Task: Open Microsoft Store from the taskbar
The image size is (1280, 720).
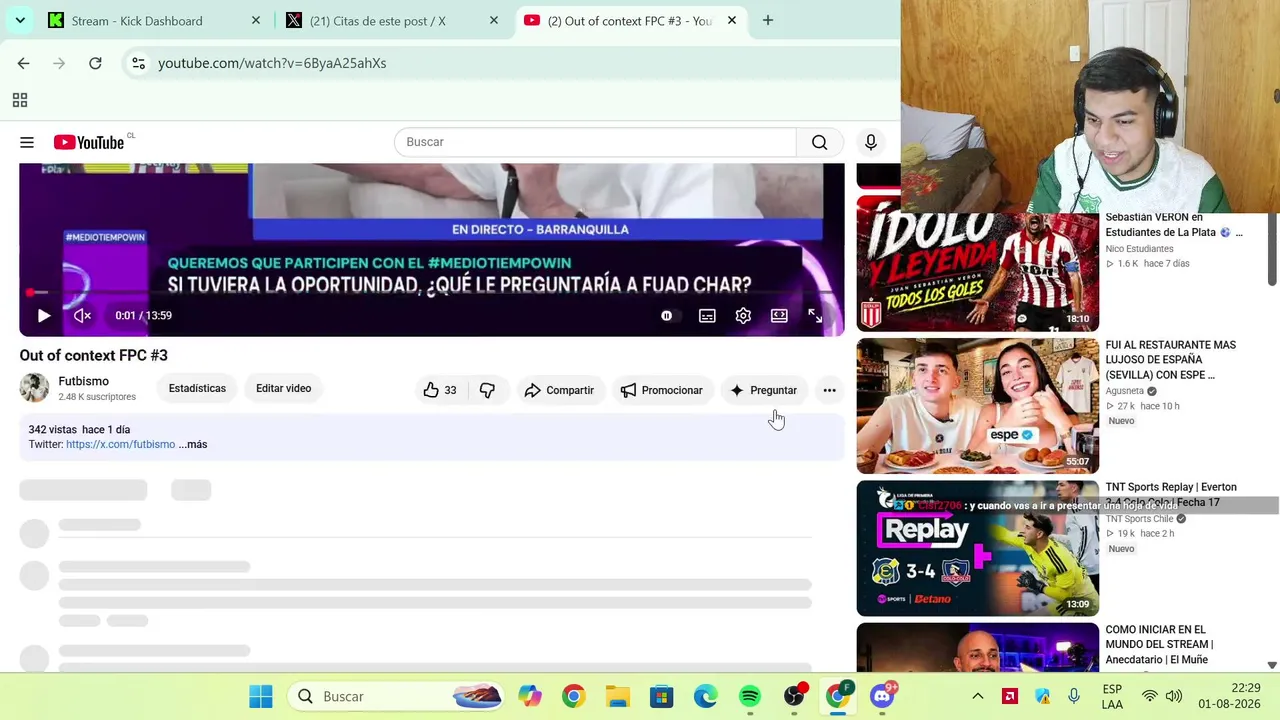Action: coord(662,696)
